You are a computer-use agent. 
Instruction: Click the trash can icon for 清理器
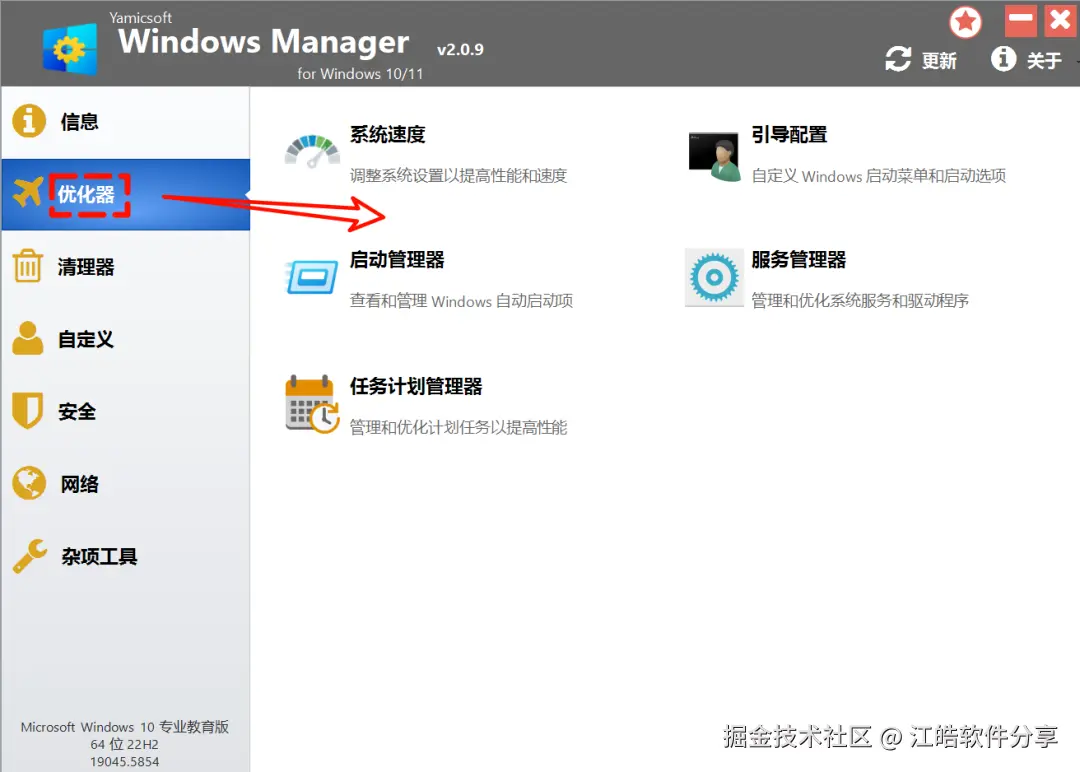[28, 266]
